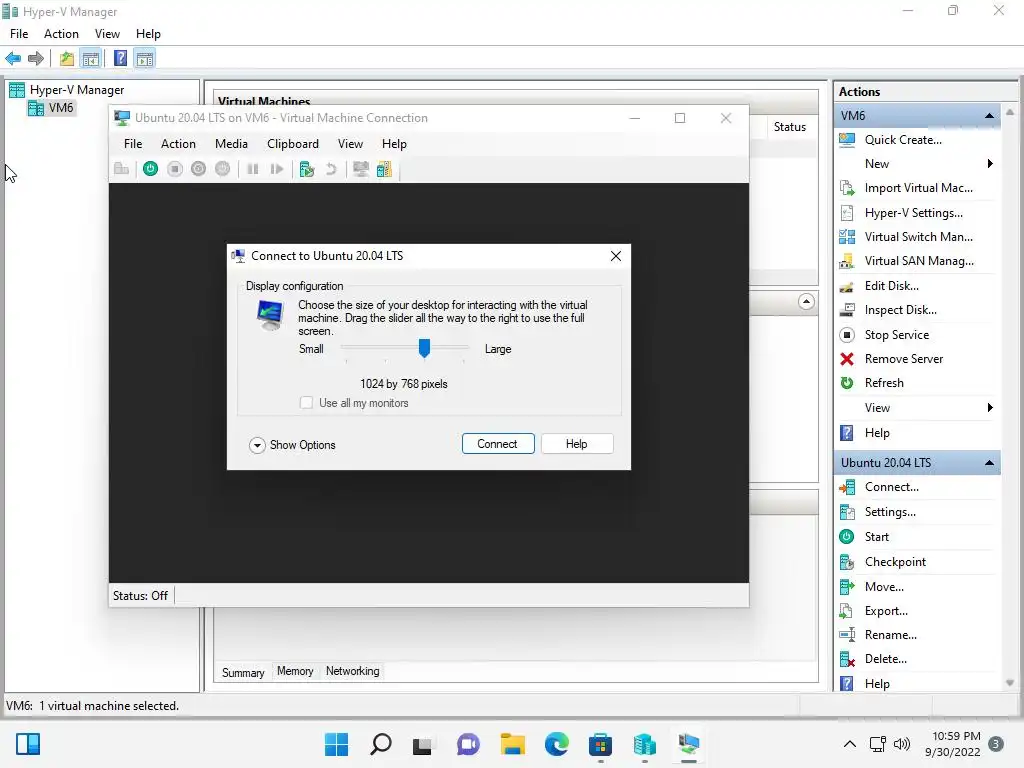
Task: Select Quick Create in Actions pane
Action: point(903,140)
